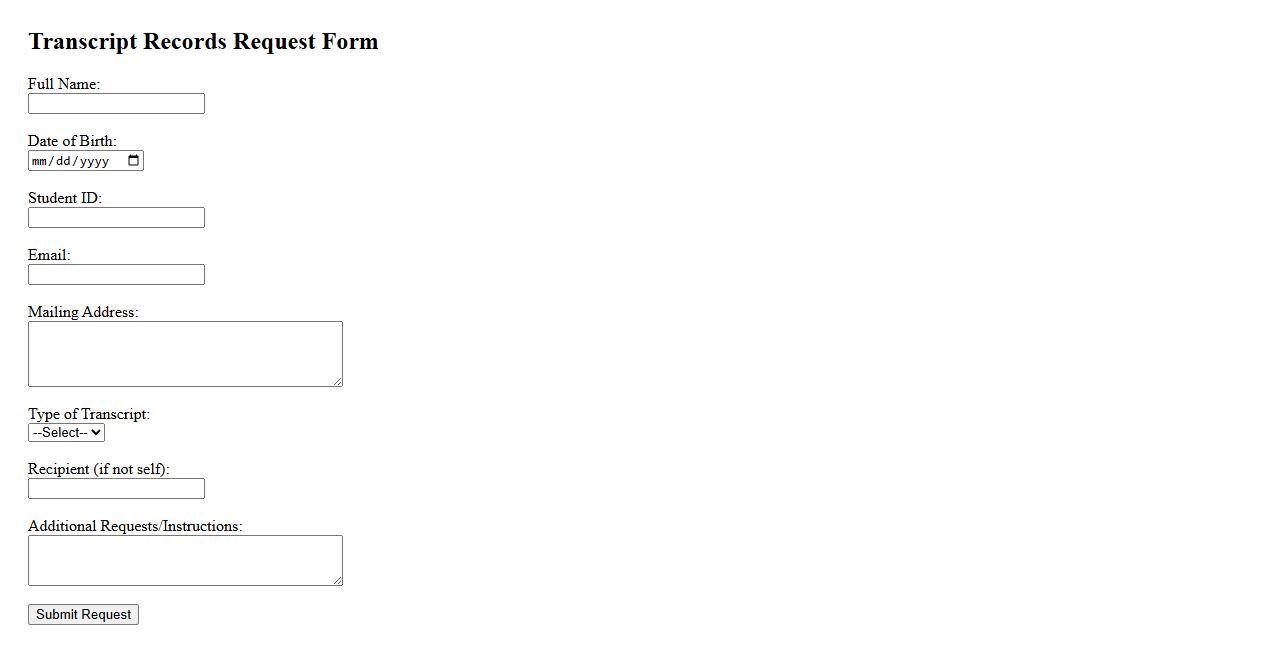Focus the Student ID input box
Screen dimensions: 1278x650
(116, 218)
